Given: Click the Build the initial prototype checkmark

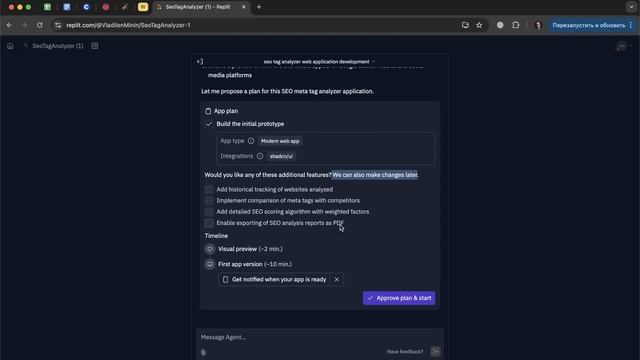Looking at the screenshot, I should (209, 124).
